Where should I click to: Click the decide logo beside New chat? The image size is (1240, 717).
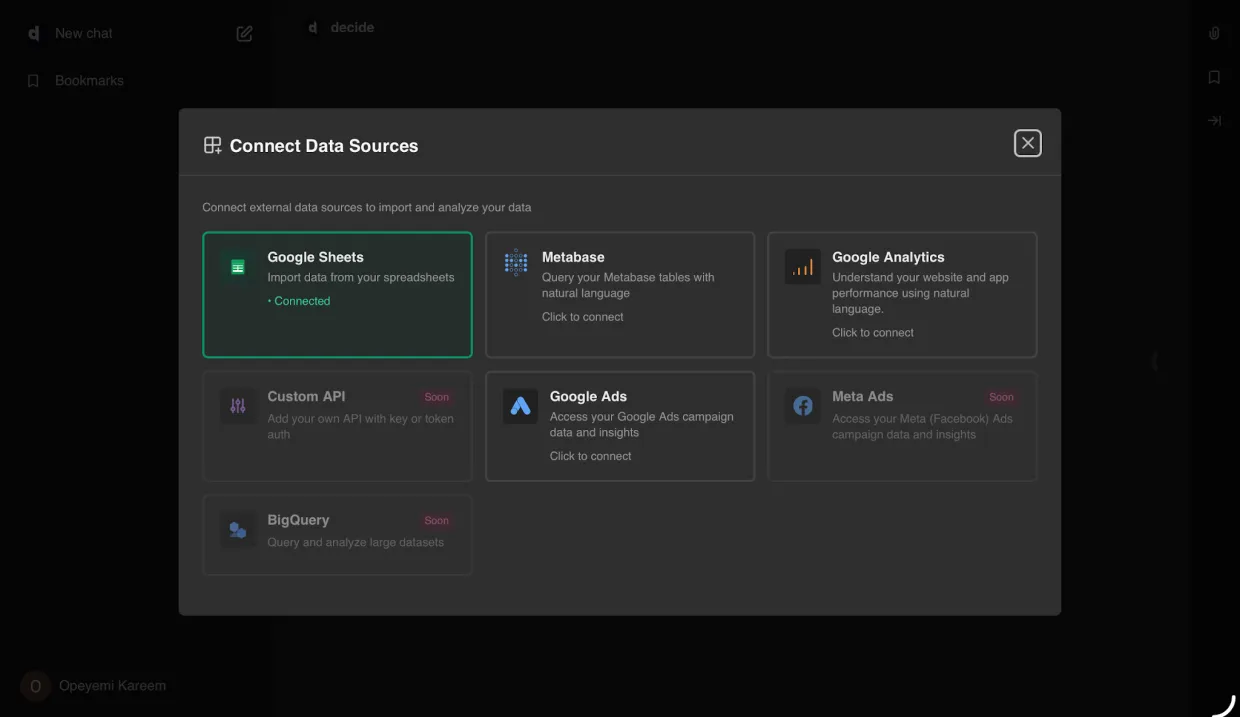point(33,33)
